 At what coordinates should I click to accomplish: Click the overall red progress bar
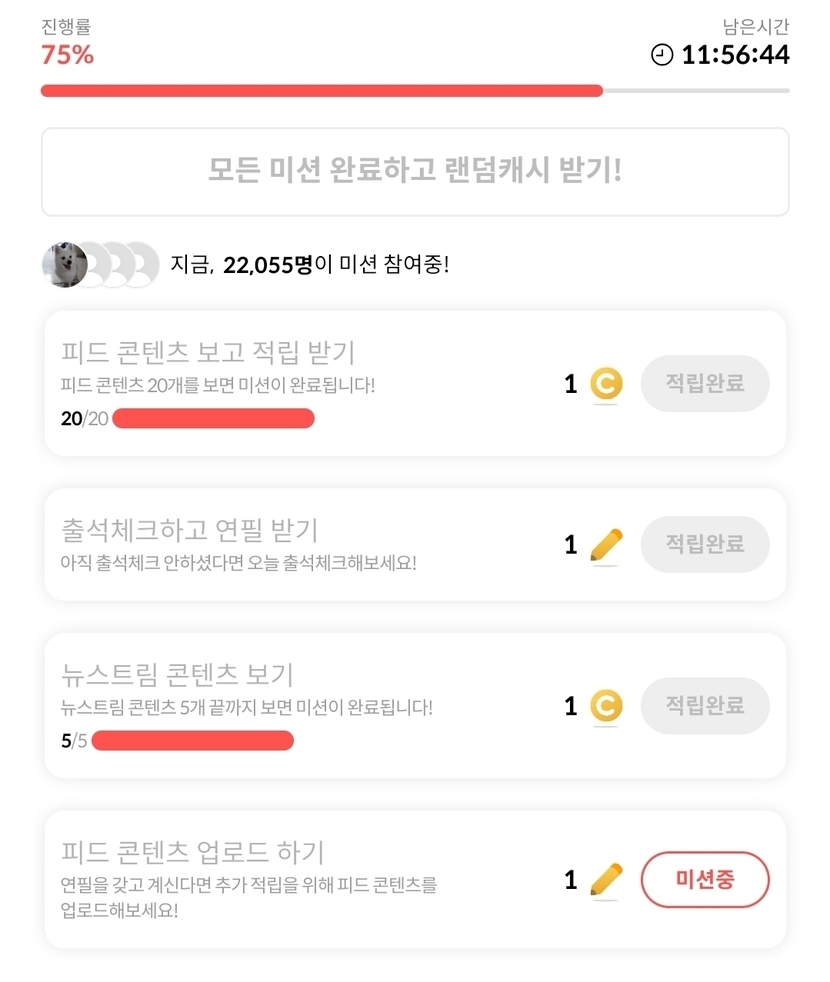[x=321, y=91]
